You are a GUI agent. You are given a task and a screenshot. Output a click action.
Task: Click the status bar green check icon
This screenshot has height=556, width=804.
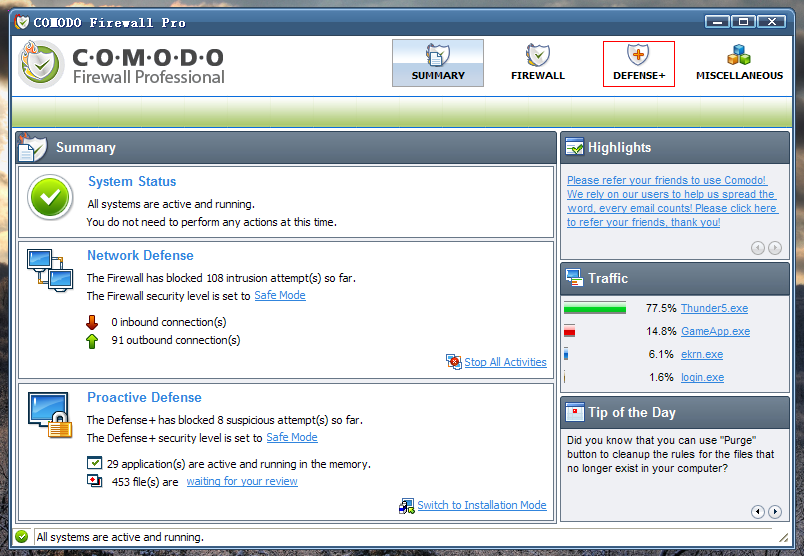[x=22, y=537]
